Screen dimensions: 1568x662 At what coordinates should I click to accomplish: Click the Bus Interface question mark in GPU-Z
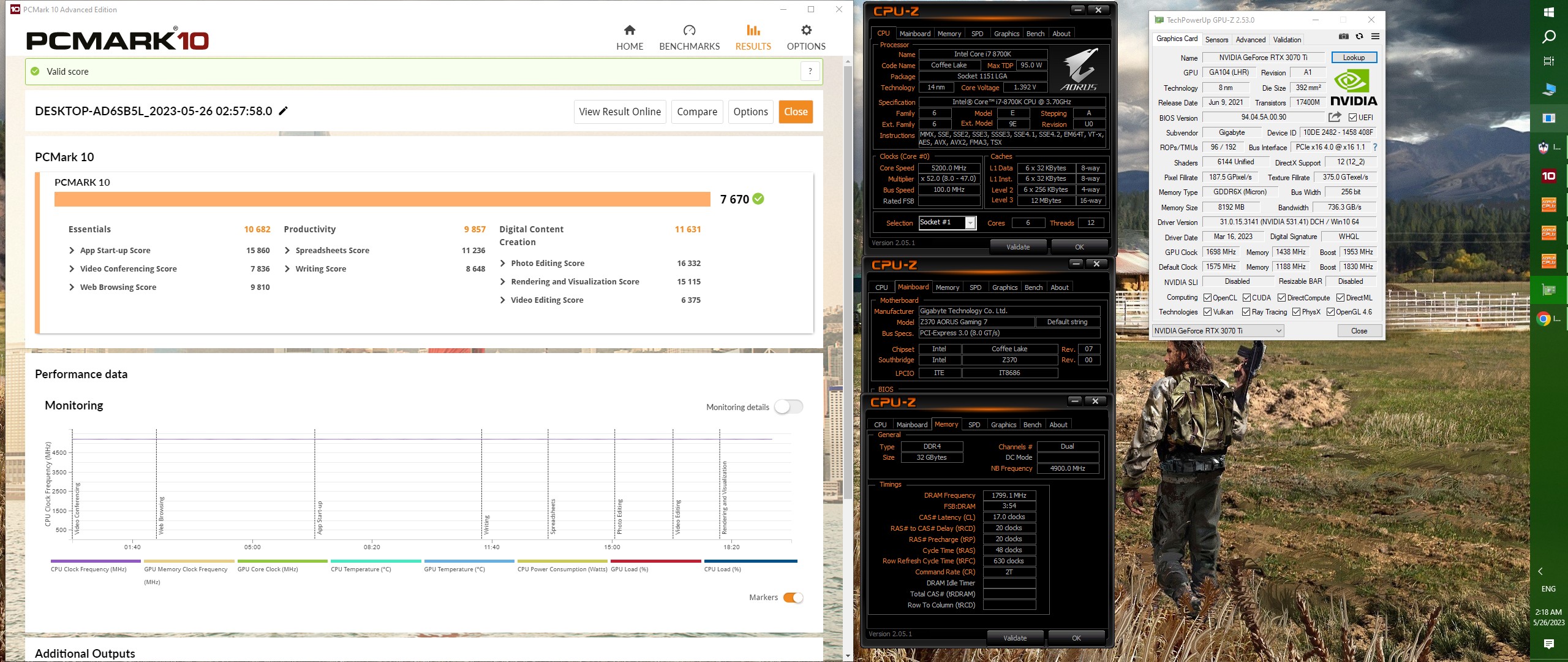point(1375,147)
